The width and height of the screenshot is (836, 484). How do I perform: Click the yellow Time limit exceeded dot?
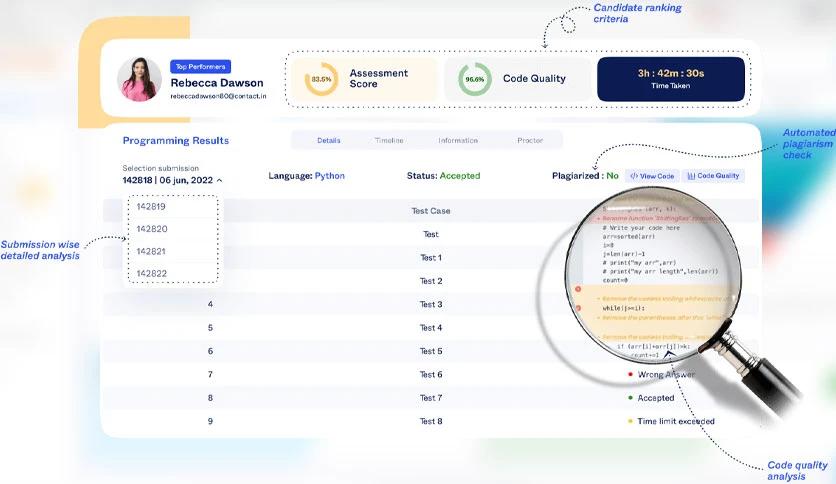[x=630, y=421]
